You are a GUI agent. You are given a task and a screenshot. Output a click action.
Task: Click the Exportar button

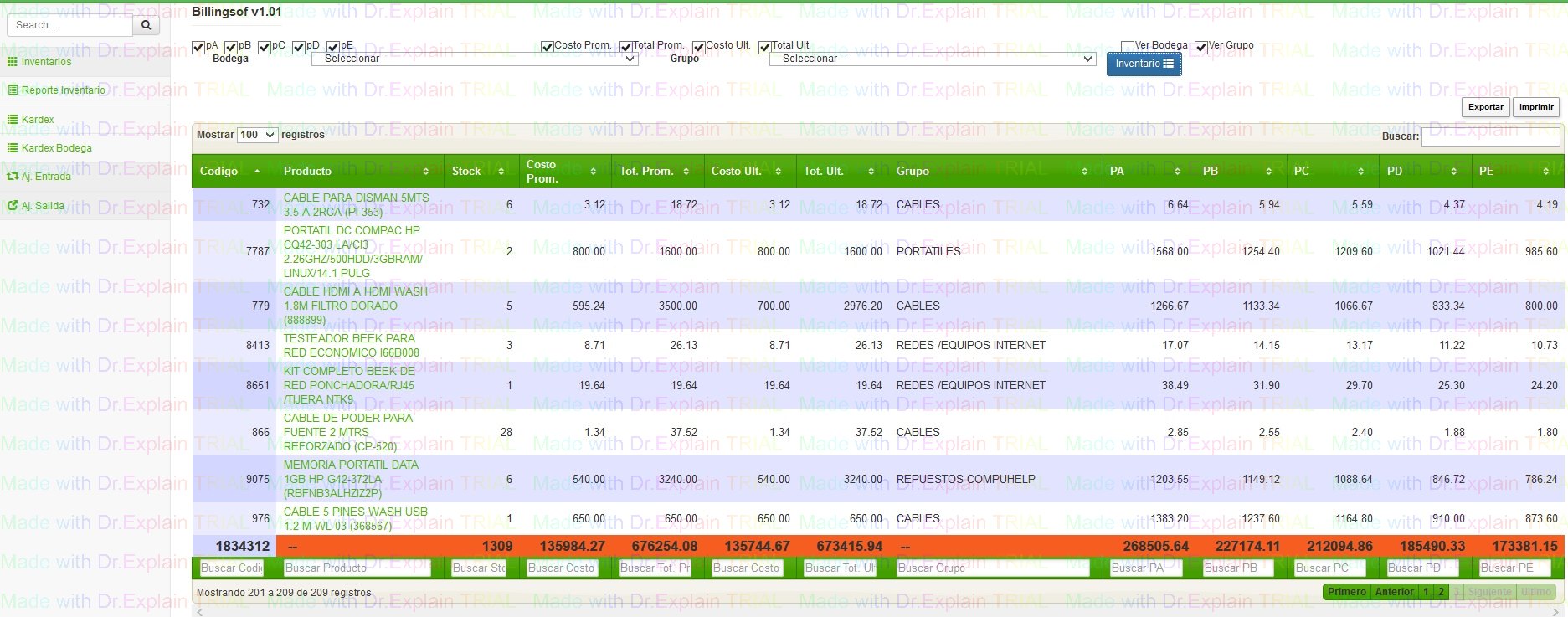point(1485,107)
